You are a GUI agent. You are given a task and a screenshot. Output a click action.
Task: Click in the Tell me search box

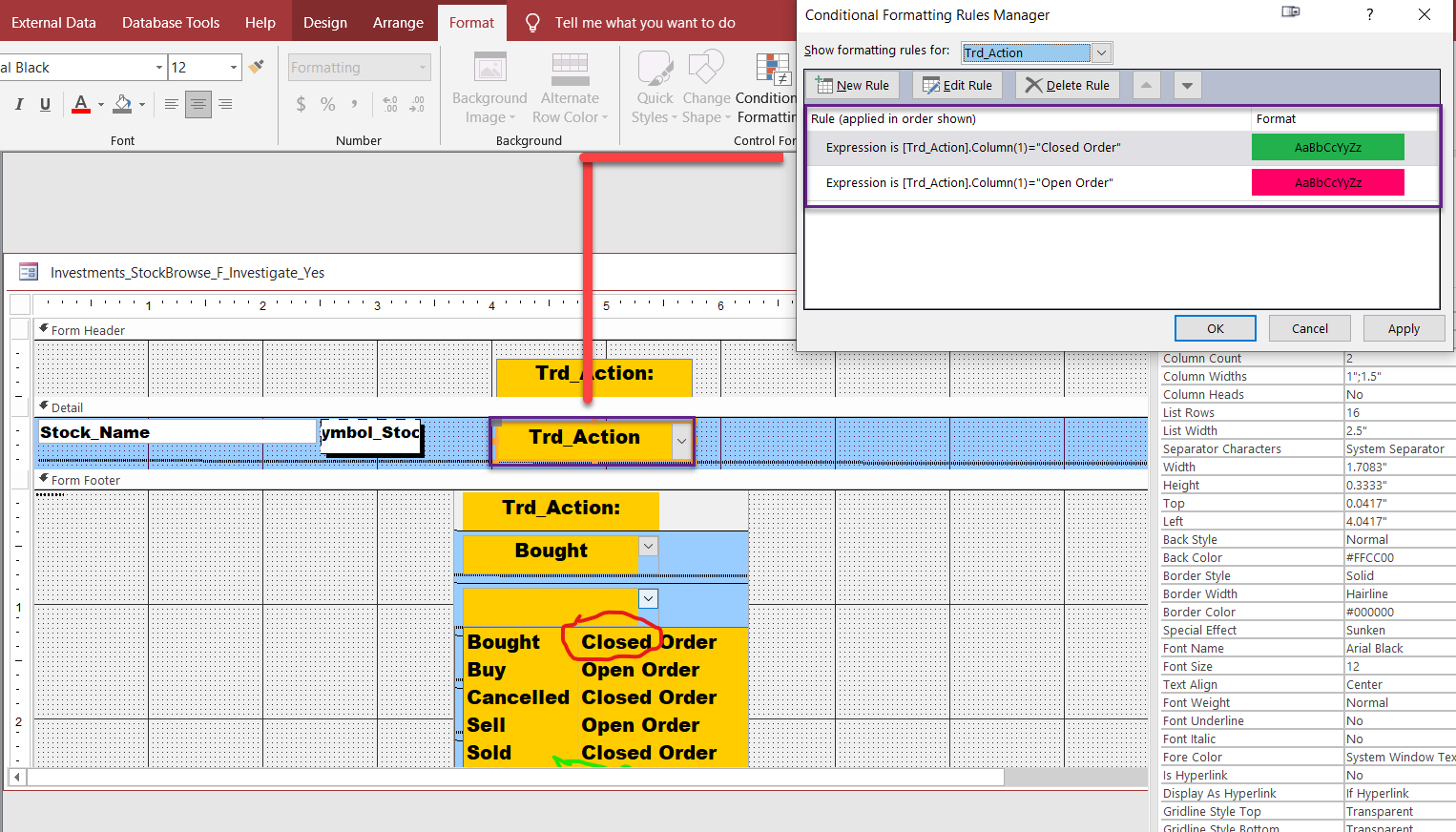pos(645,22)
